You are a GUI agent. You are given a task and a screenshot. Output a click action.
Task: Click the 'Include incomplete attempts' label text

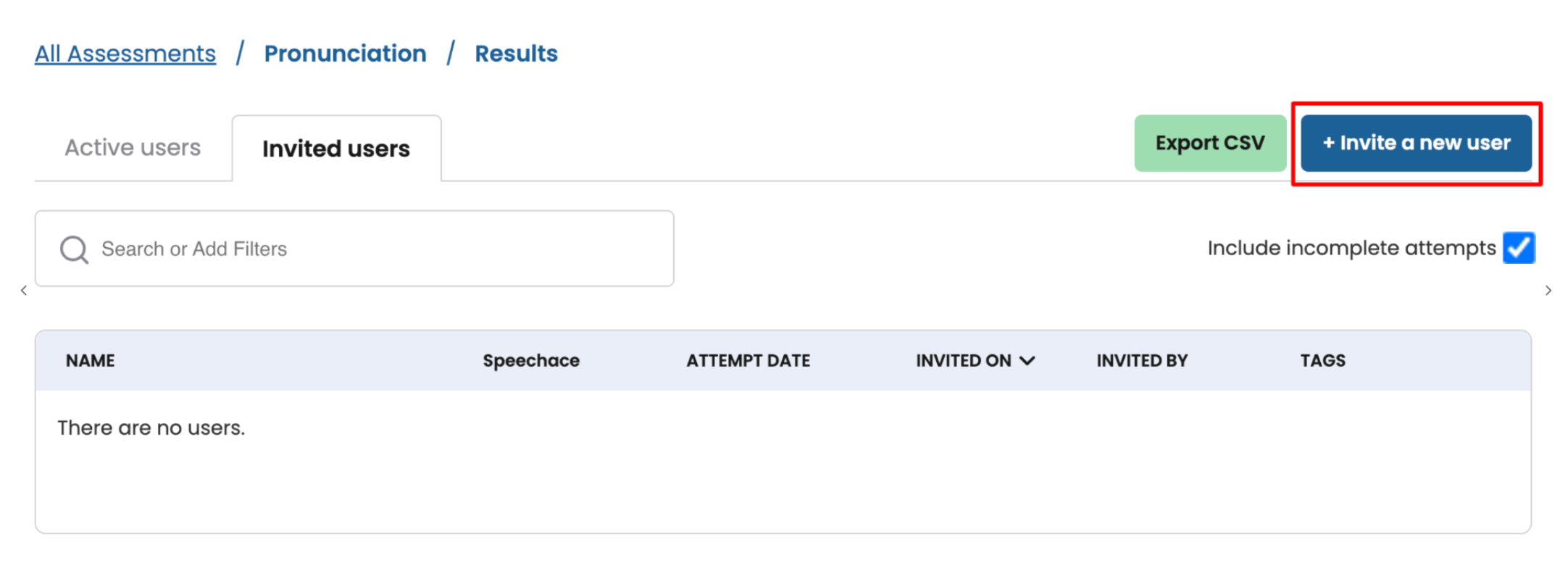(x=1351, y=248)
